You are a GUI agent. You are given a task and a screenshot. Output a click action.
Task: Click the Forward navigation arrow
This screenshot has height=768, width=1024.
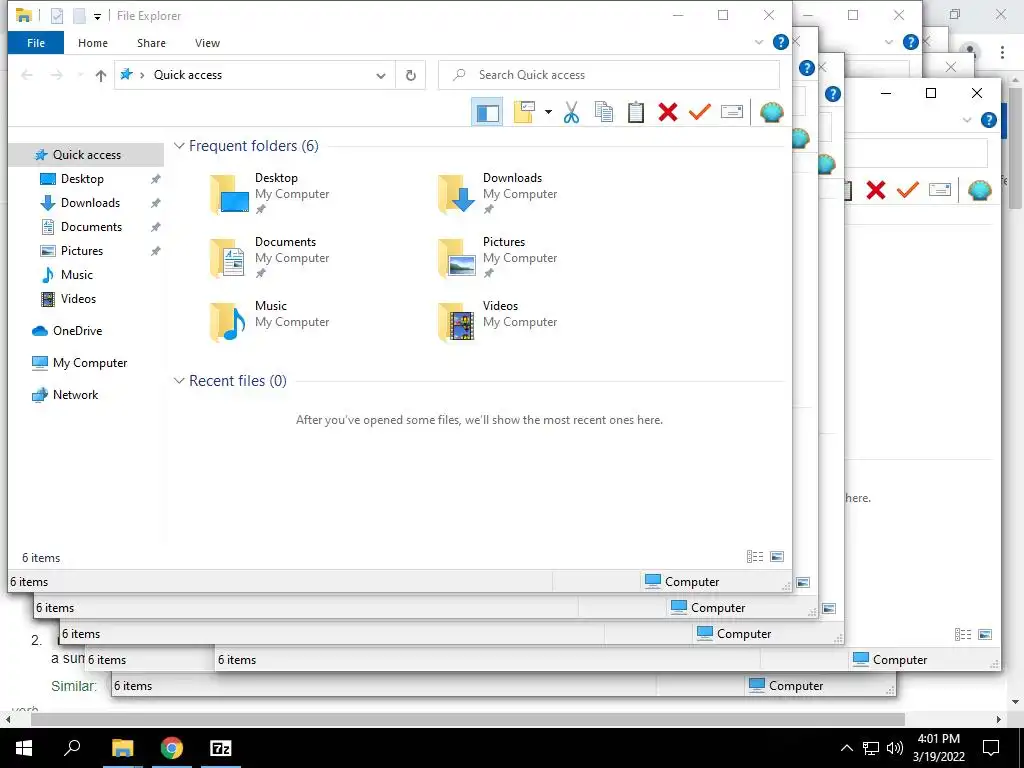57,75
